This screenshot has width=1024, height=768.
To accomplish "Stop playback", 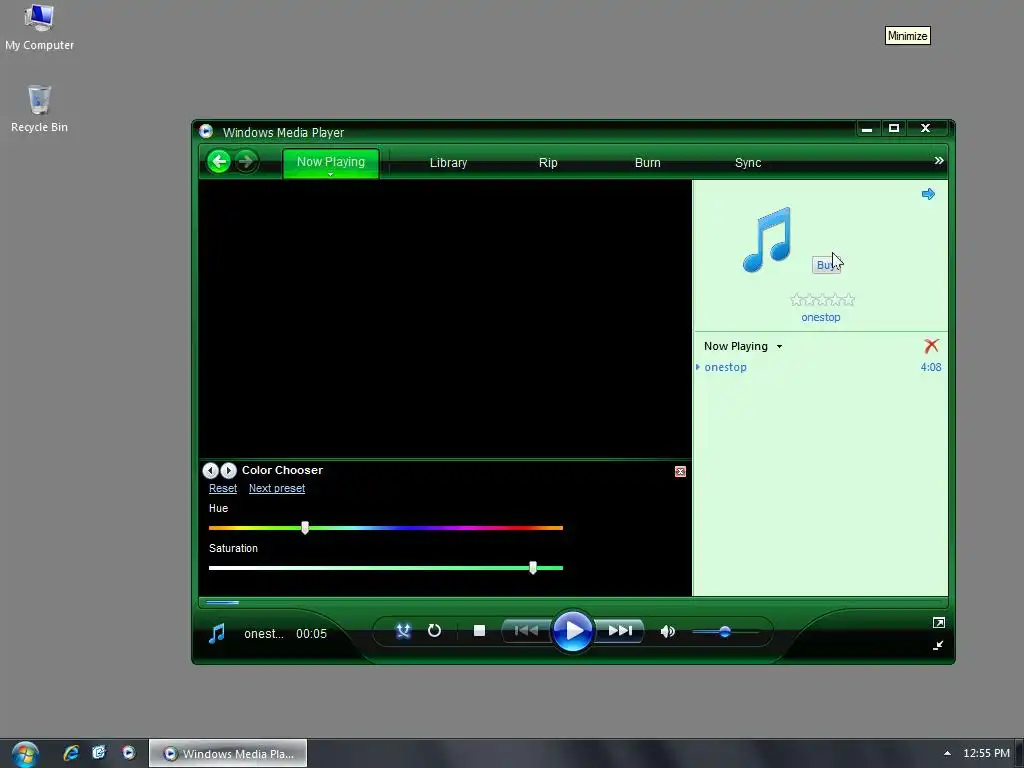I will pyautogui.click(x=479, y=631).
